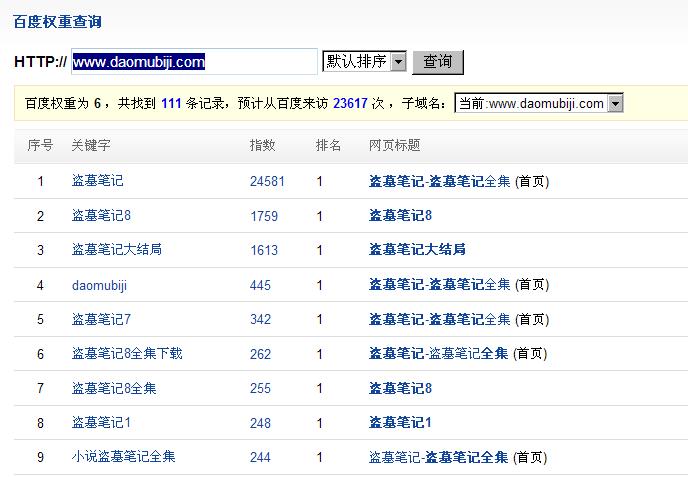Open the subdomain 当前:www.daomubiji.com dropdown

click(x=539, y=103)
